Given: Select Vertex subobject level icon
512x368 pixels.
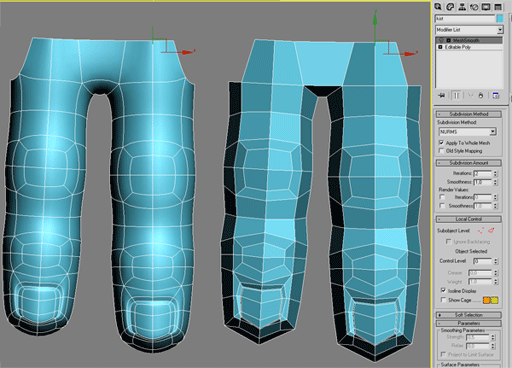Looking at the screenshot, I should point(481,230).
